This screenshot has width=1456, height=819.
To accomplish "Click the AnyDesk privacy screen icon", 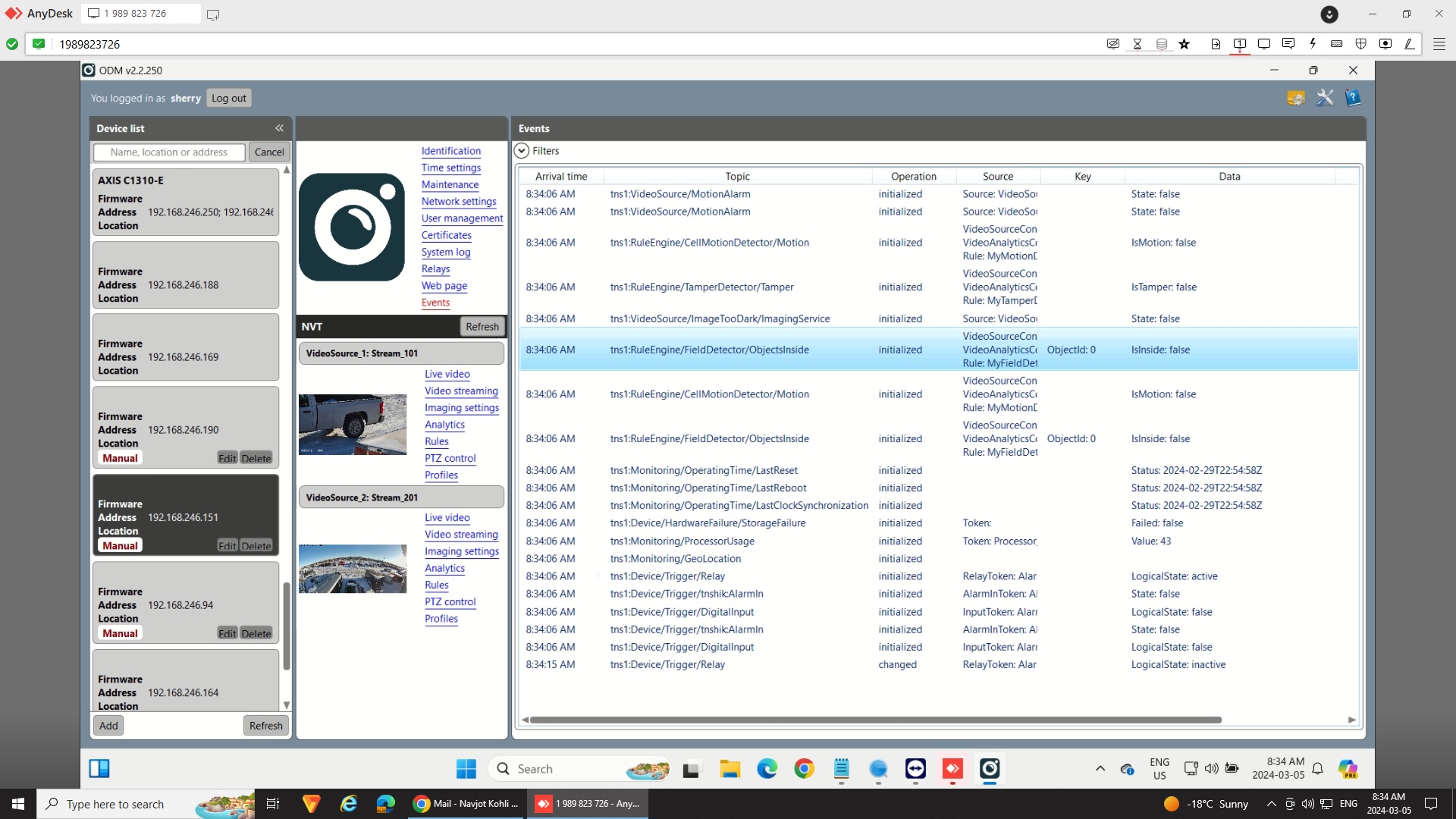I will coord(1112,44).
